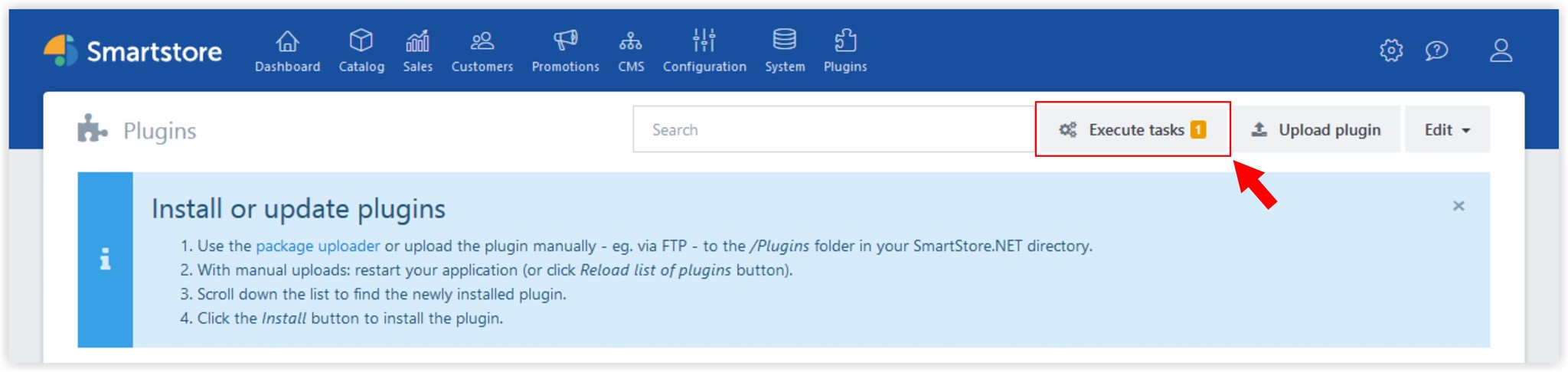This screenshot has height=372, width=1568.
Task: Open the Dashboard home icon
Action: coord(288,41)
